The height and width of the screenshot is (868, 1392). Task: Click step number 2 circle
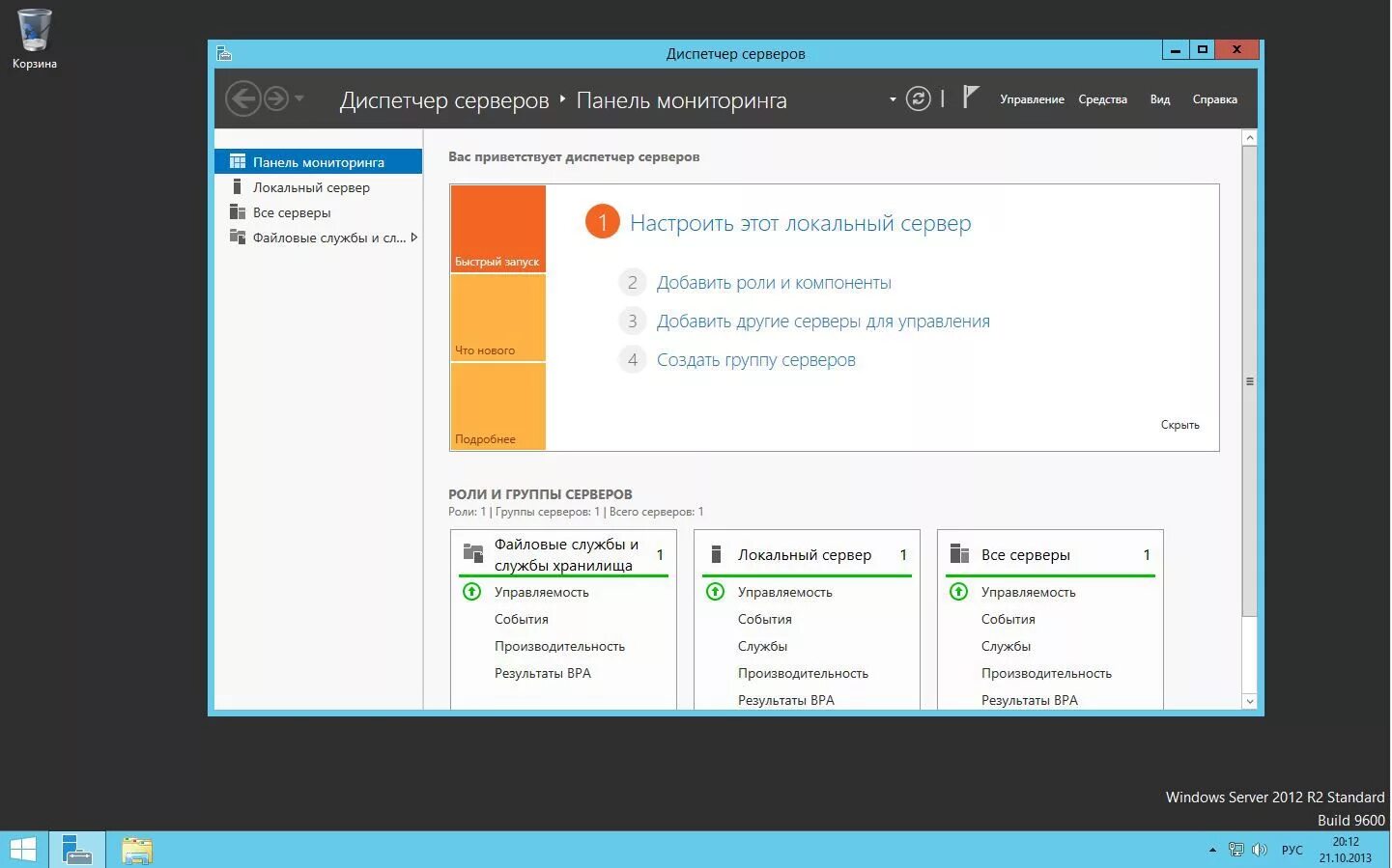click(x=632, y=282)
